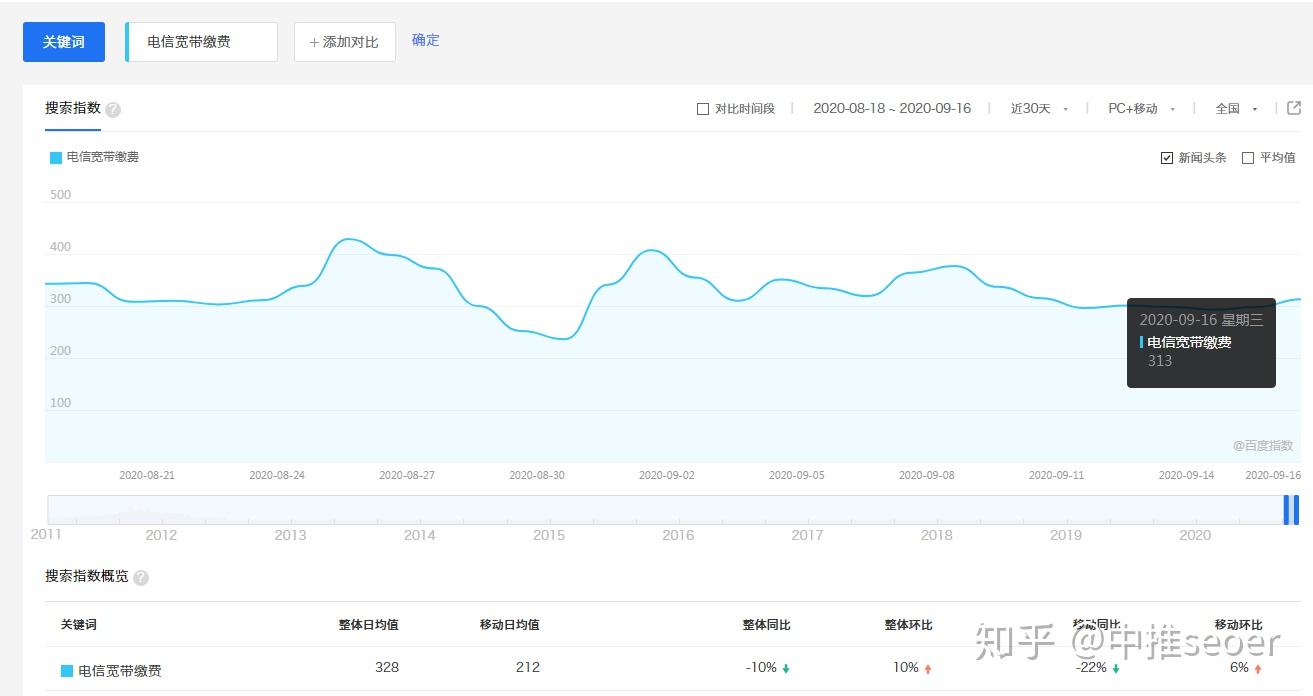Image resolution: width=1313 pixels, height=696 pixels.
Task: Open the PC+移动 source dropdown
Action: 1141,108
